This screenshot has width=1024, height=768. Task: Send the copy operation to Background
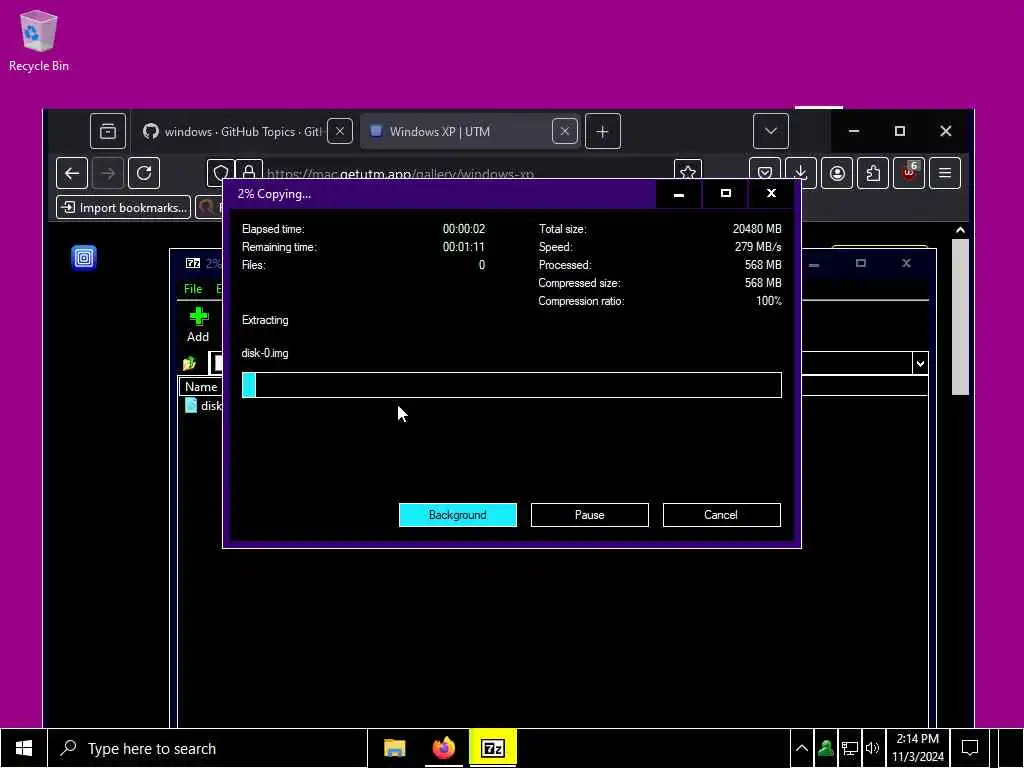(x=457, y=515)
